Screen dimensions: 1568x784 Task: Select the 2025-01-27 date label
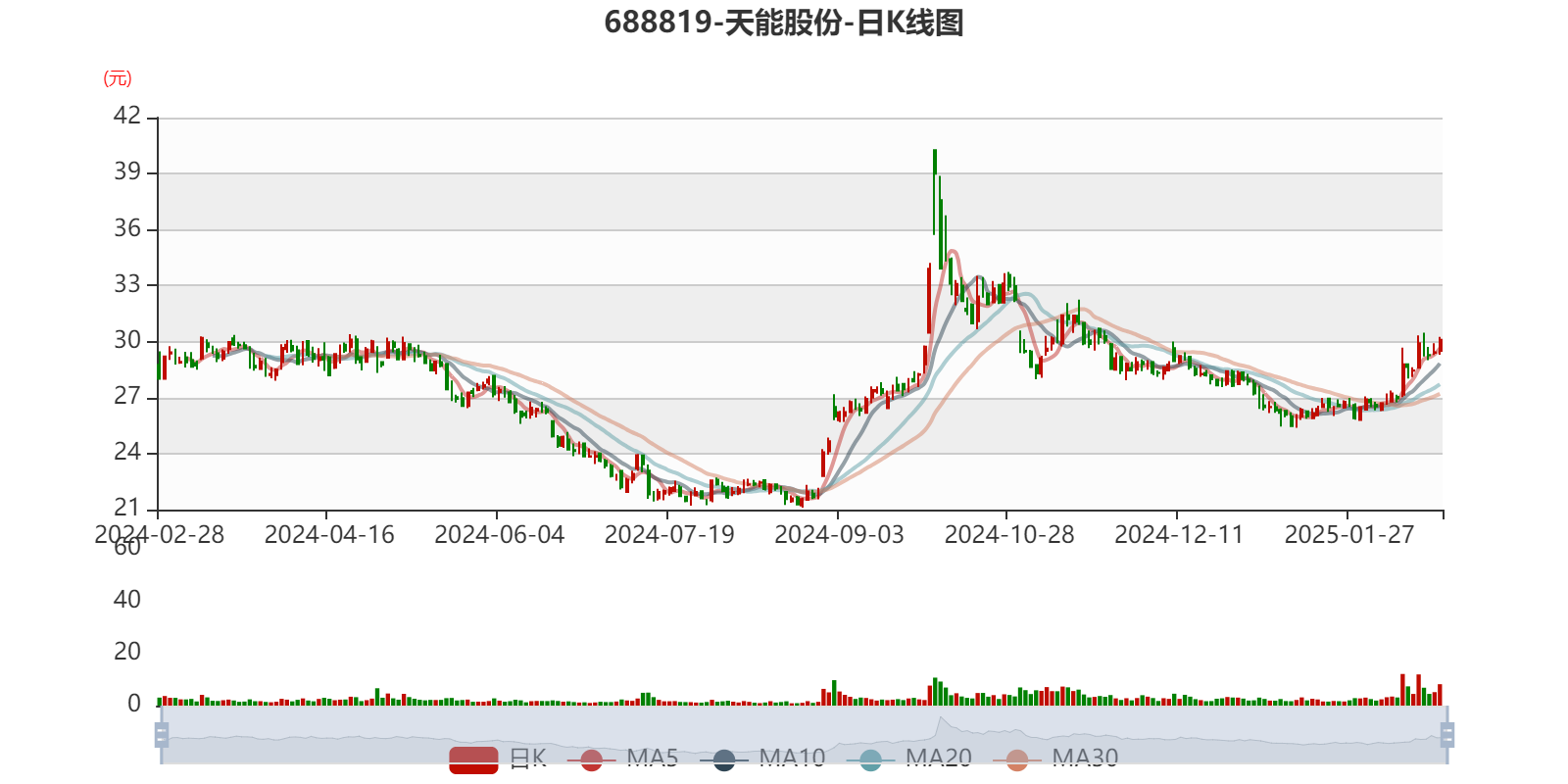(x=1349, y=535)
